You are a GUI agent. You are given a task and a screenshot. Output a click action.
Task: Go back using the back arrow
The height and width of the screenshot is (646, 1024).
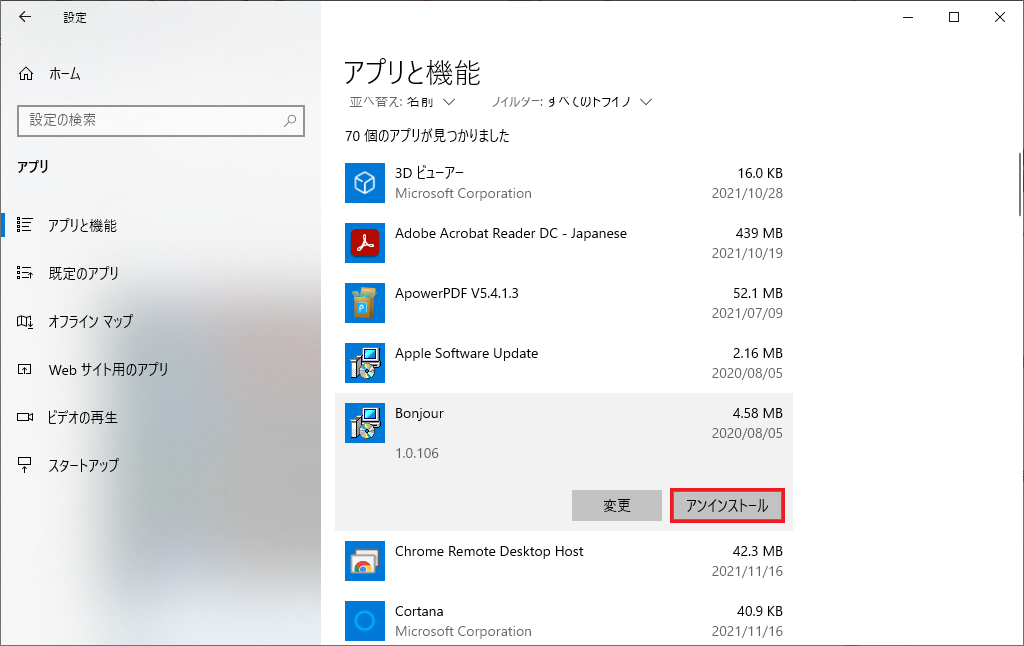tap(25, 17)
